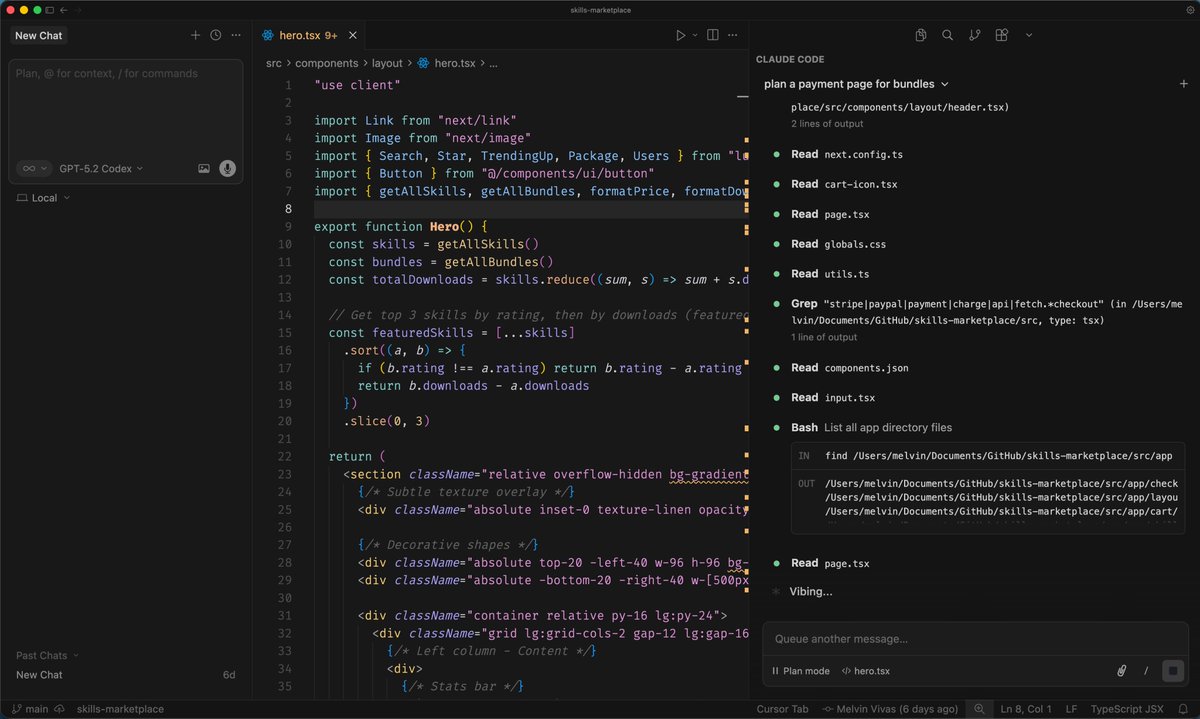Expand run options chevron beside play
The width and height of the screenshot is (1200, 719).
695,35
